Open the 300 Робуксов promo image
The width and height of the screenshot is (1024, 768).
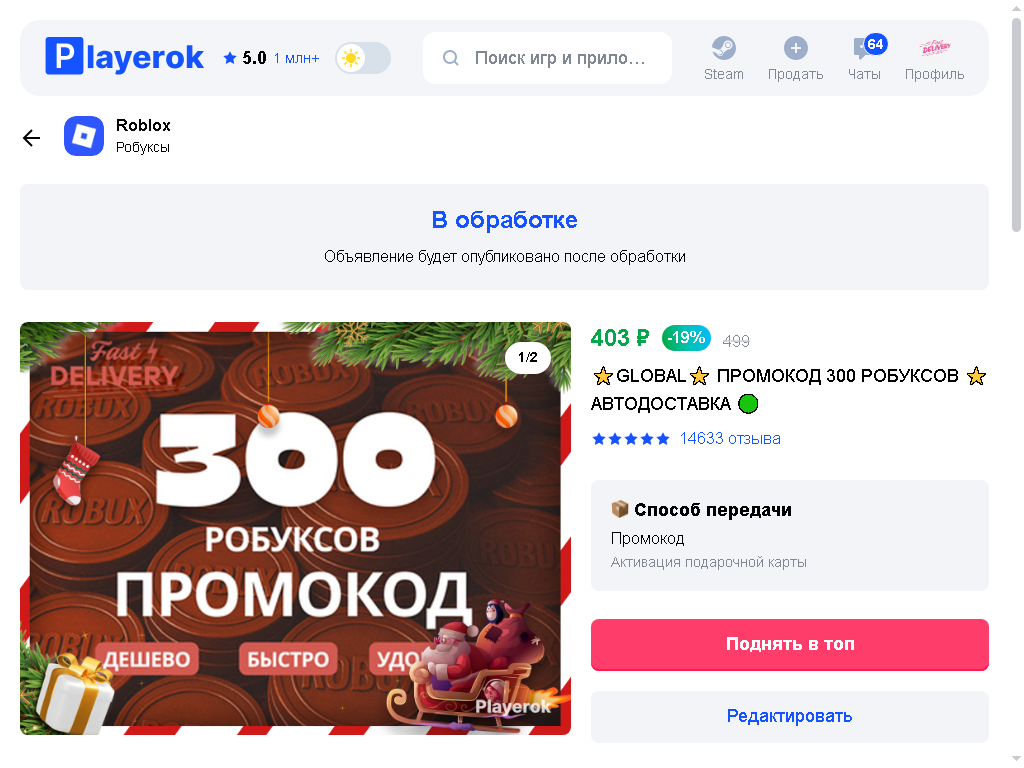point(295,528)
